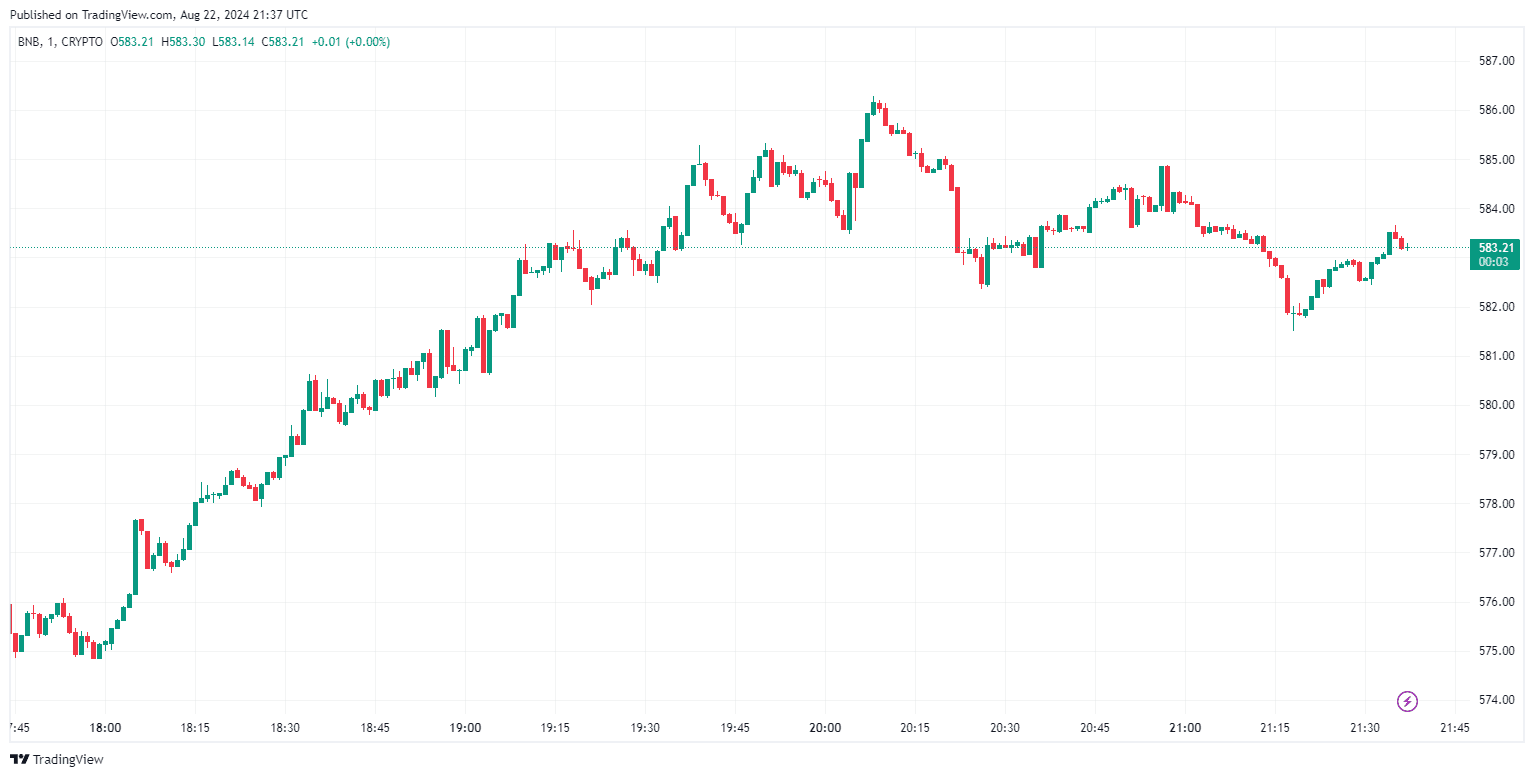
Task: Click the high value H583.30
Action: [x=184, y=42]
